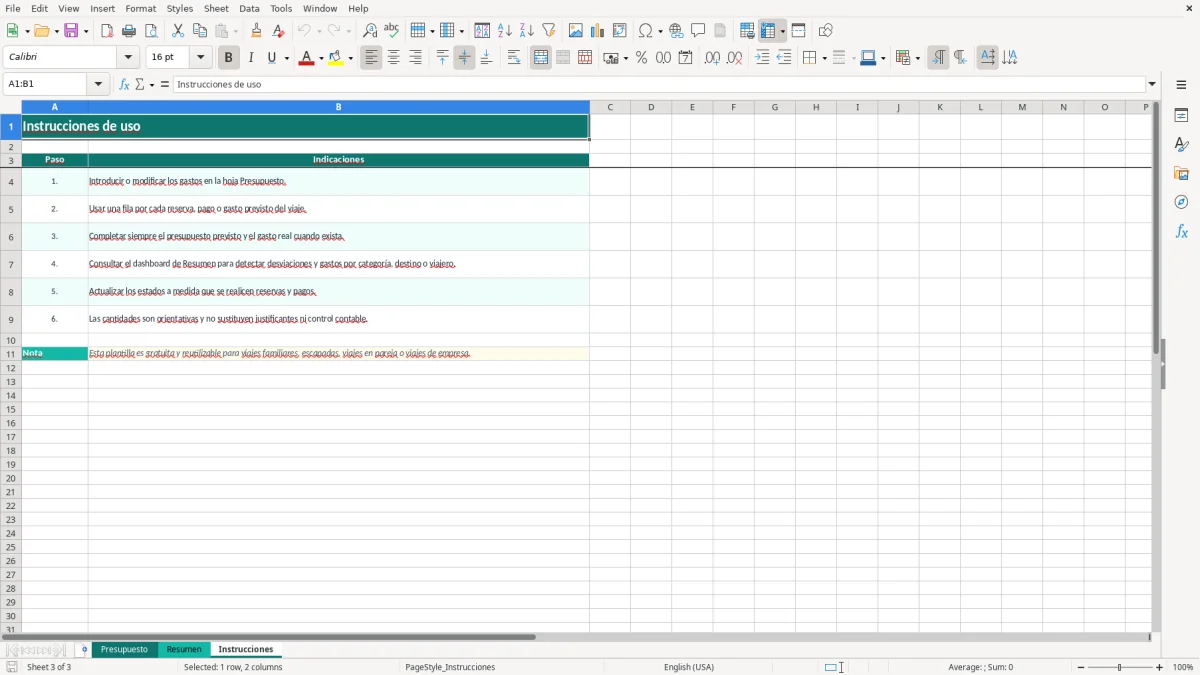1200x675 pixels.
Task: Toggle the AutoFilter funnel icon
Action: [549, 31]
